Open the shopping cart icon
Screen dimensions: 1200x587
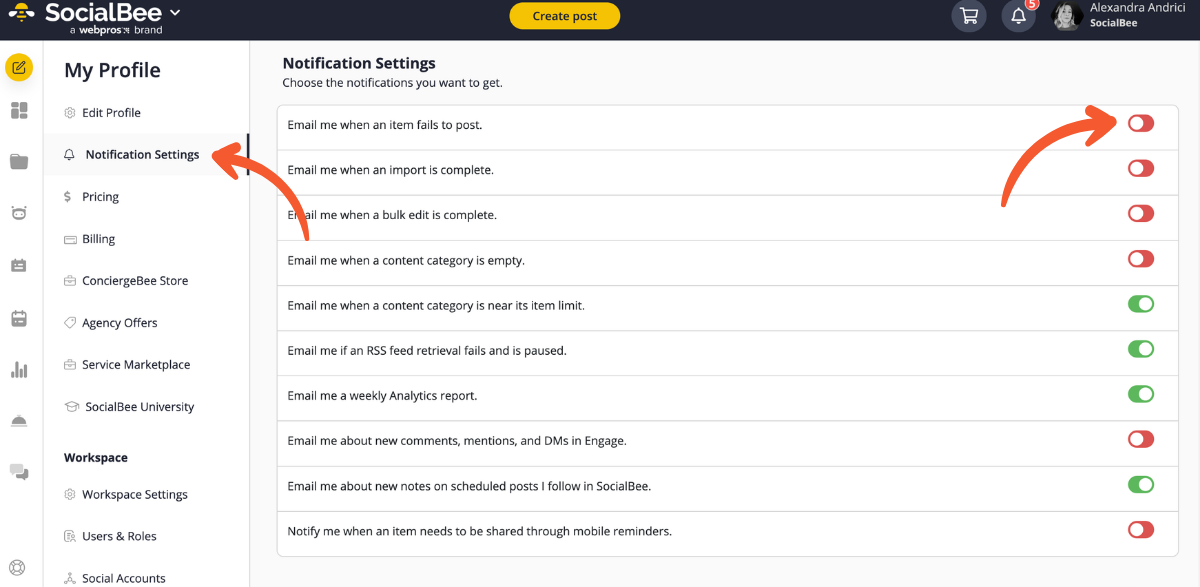(x=968, y=16)
